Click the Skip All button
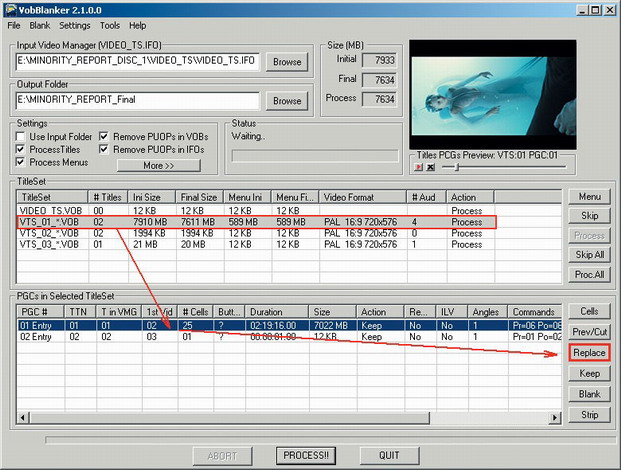The image size is (621, 470). click(589, 254)
